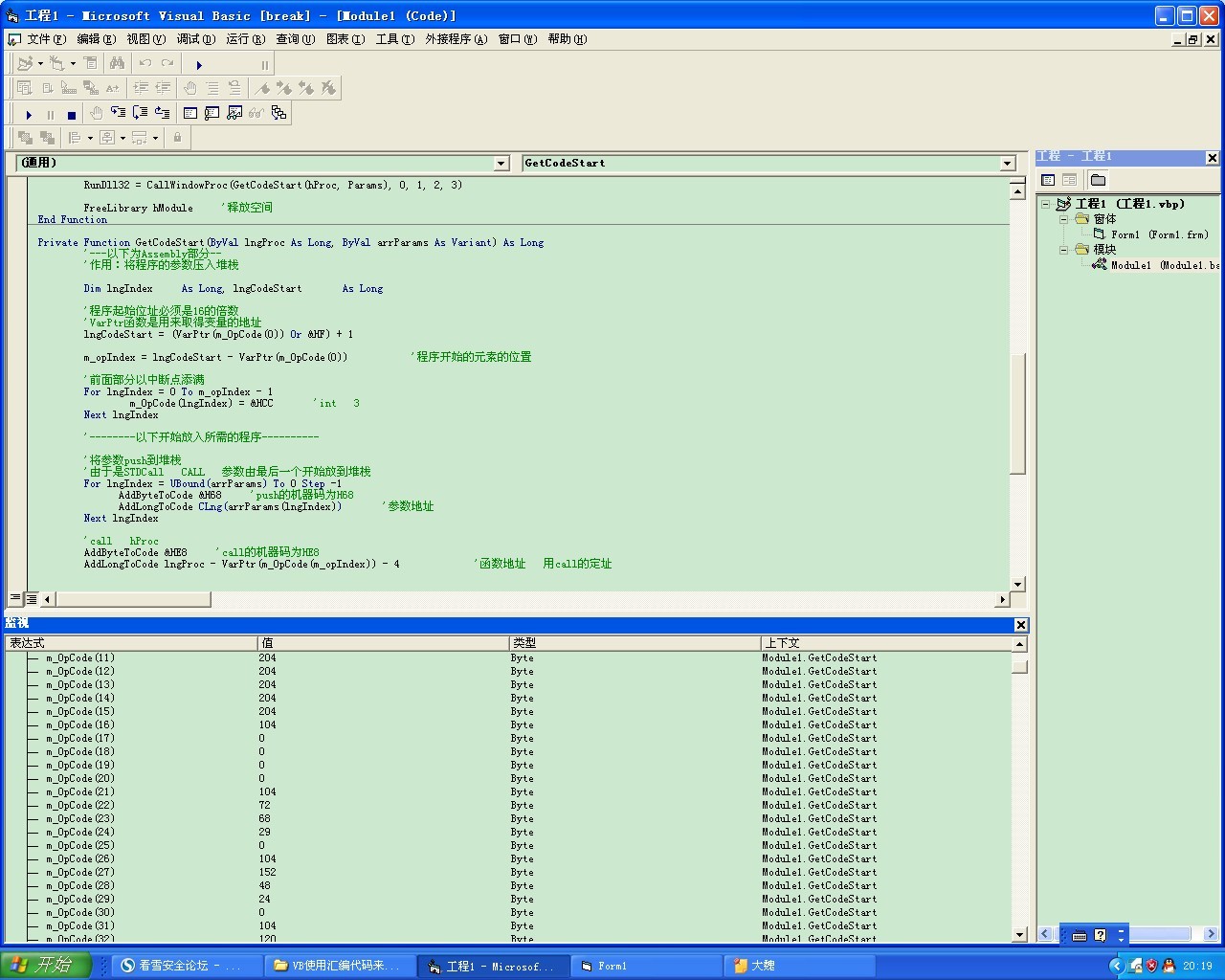Open the 编辑(E) menu
This screenshot has width=1225, height=980.
[97, 39]
